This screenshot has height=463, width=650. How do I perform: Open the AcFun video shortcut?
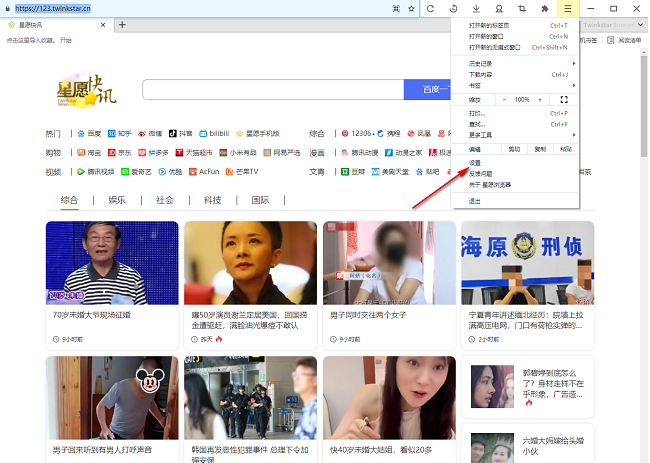coord(204,172)
